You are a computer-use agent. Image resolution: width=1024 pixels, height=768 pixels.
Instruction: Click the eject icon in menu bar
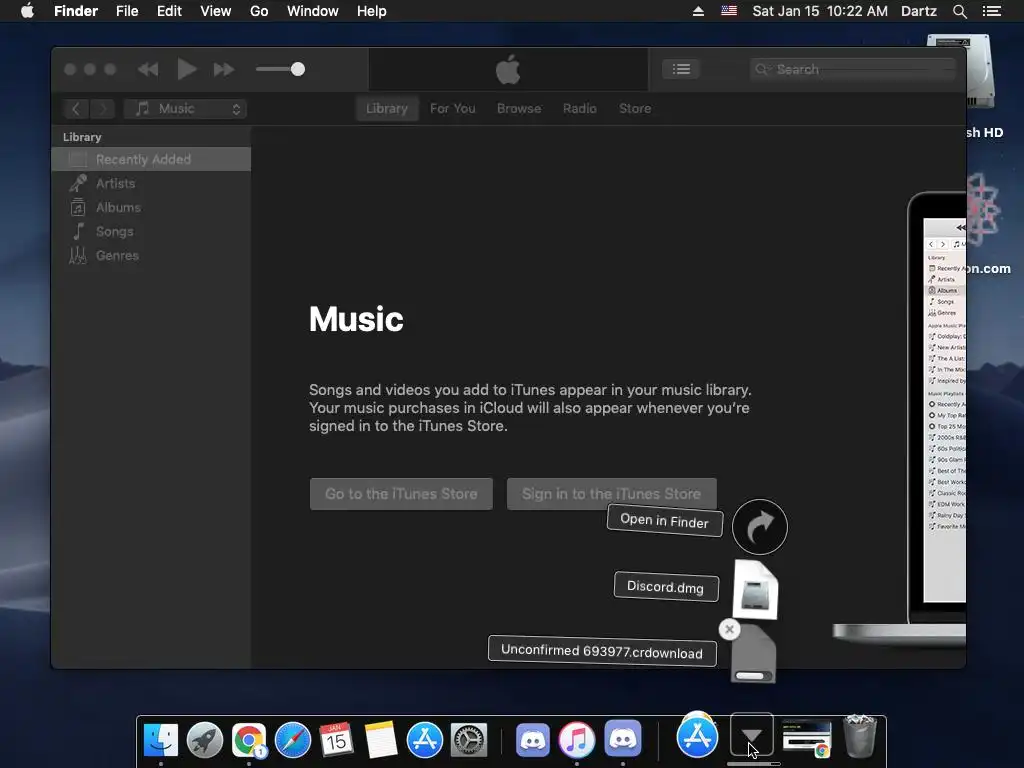[x=698, y=11]
